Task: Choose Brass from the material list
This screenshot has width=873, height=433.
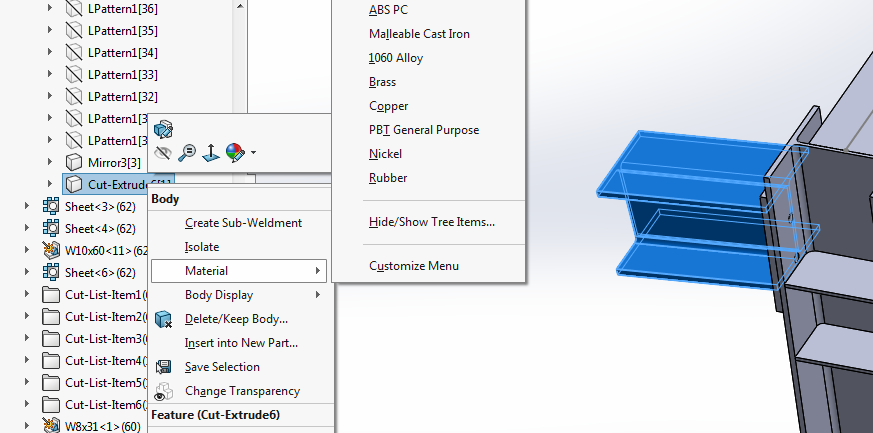Action: coord(382,82)
